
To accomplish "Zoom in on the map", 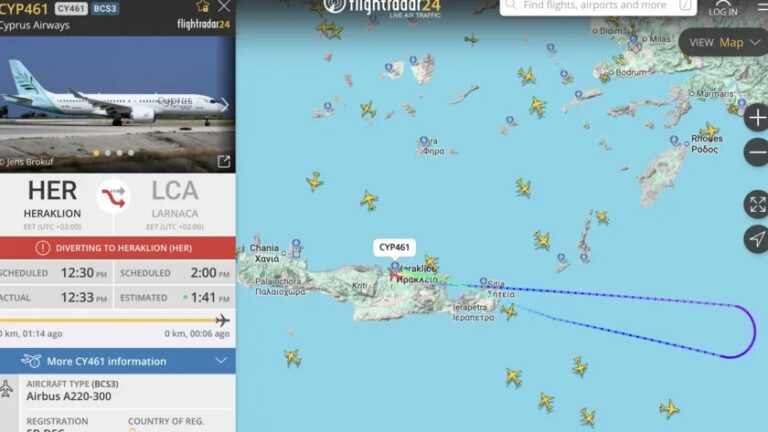I will click(x=757, y=118).
